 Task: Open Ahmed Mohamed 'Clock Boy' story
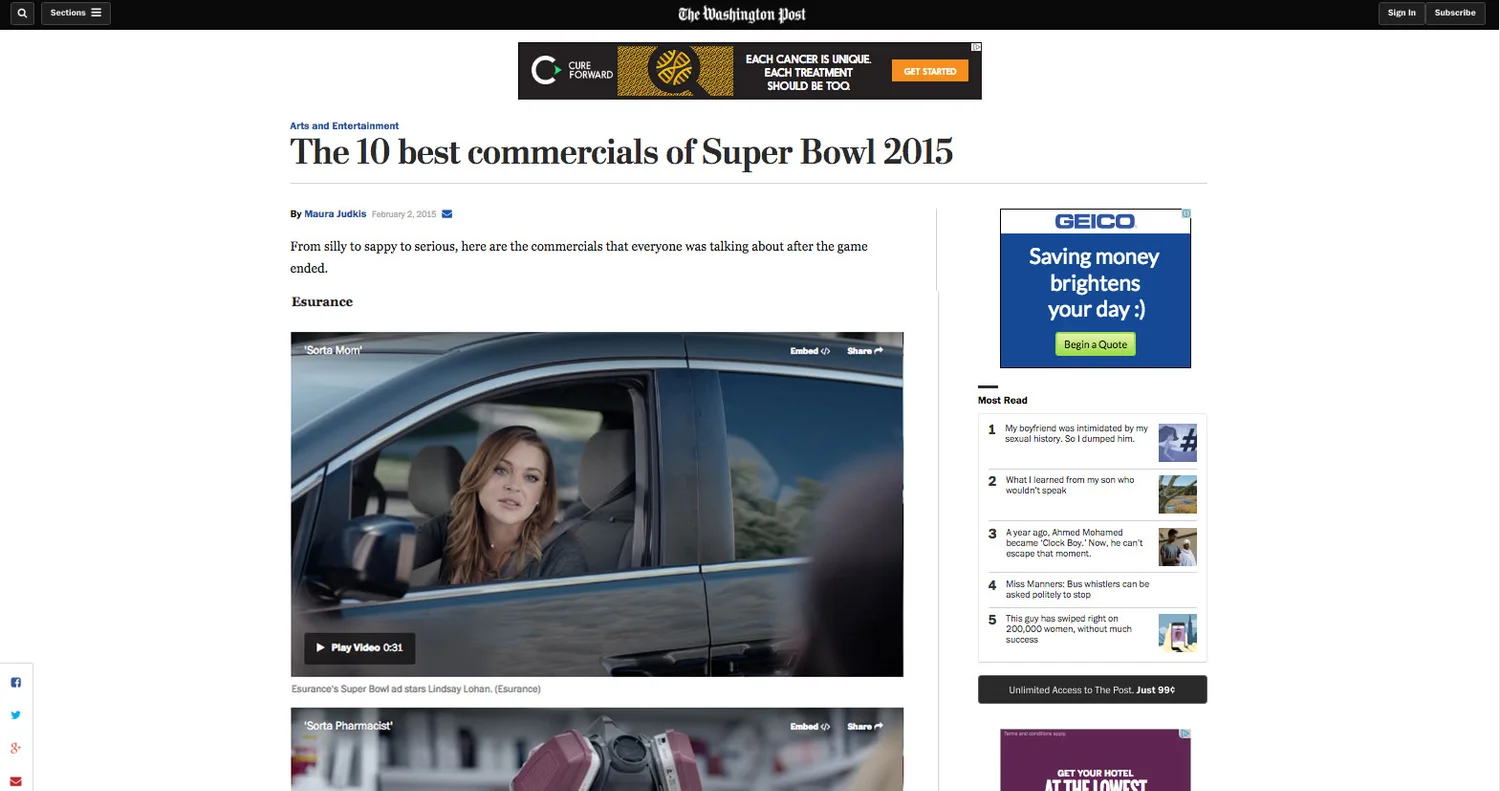coord(1074,543)
